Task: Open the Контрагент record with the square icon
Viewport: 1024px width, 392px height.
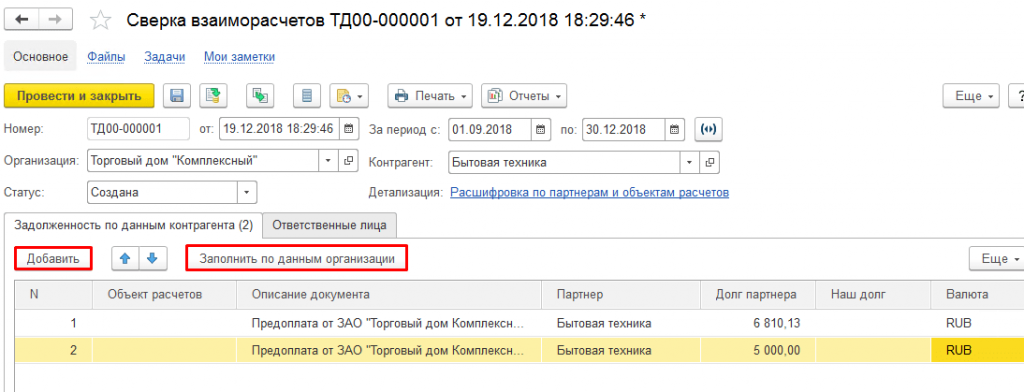Action: 709,162
